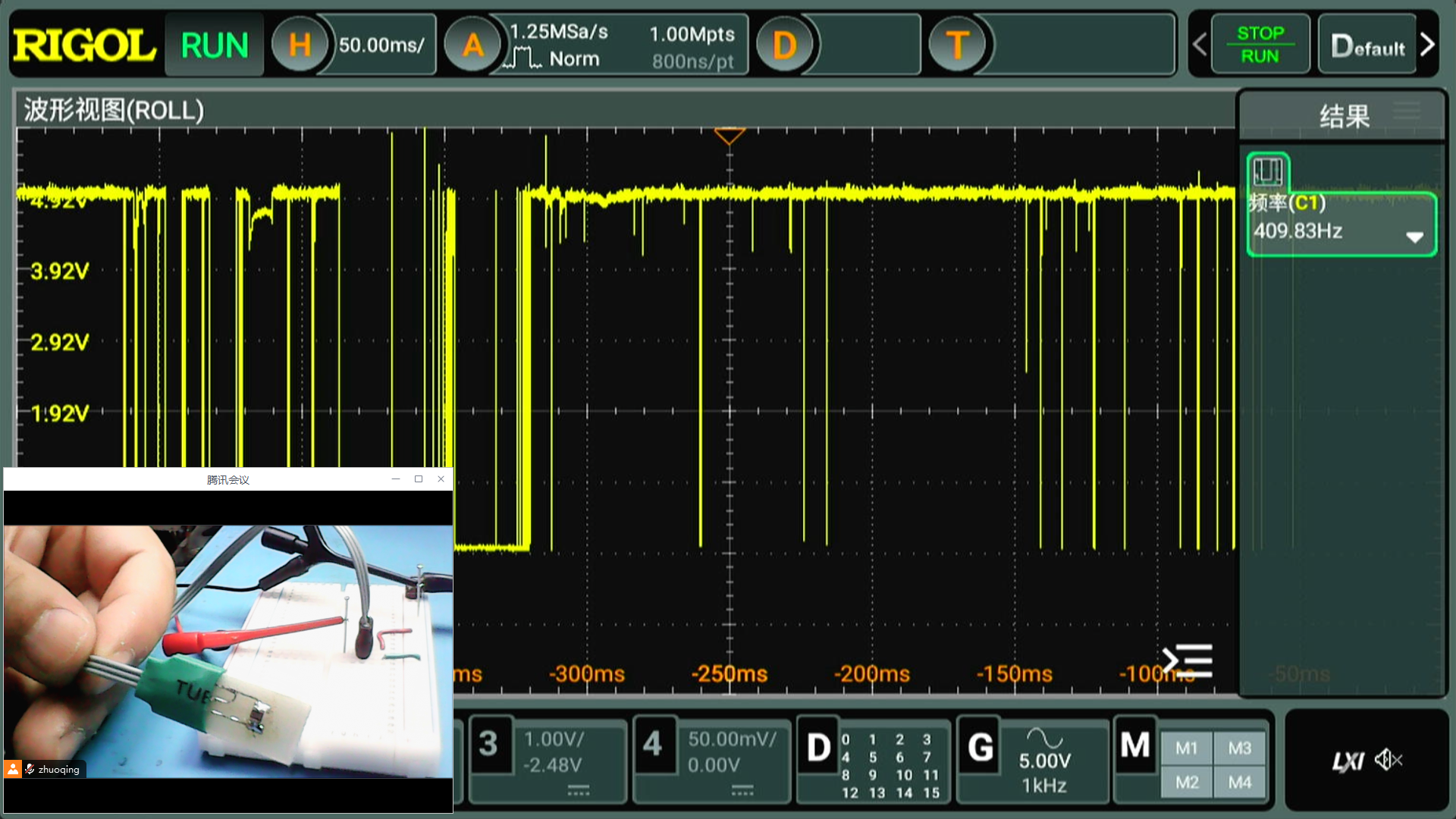Open the G signal generator icon
1456x819 pixels.
tap(981, 748)
